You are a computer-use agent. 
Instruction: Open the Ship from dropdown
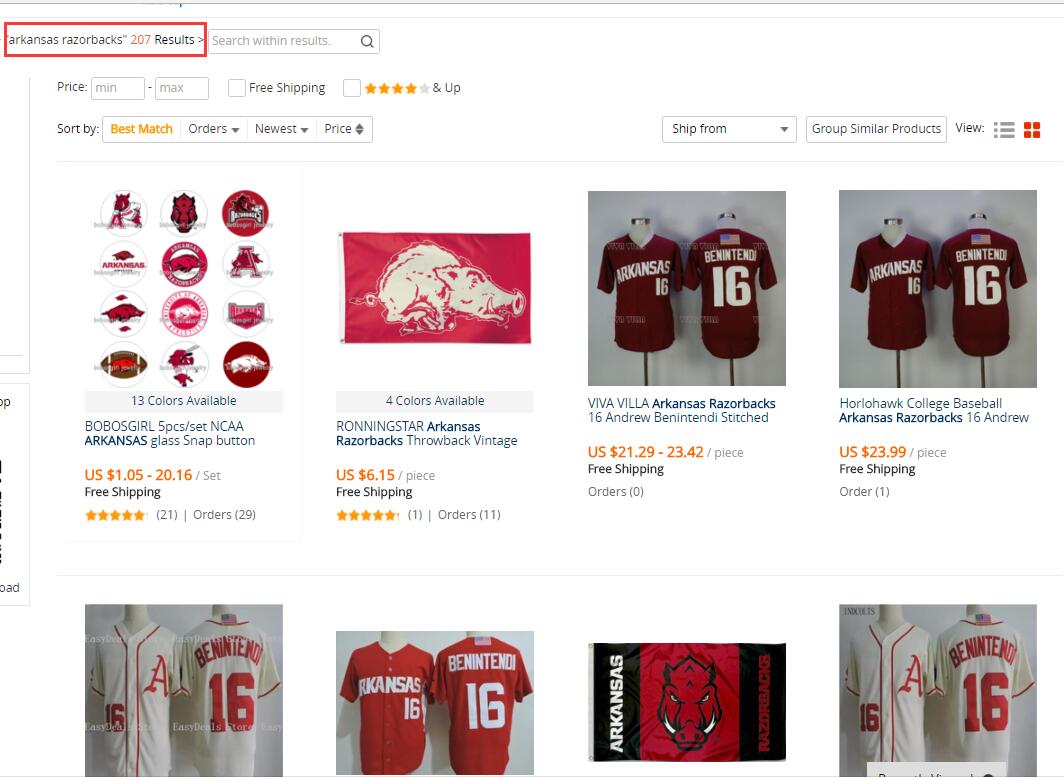tap(729, 129)
